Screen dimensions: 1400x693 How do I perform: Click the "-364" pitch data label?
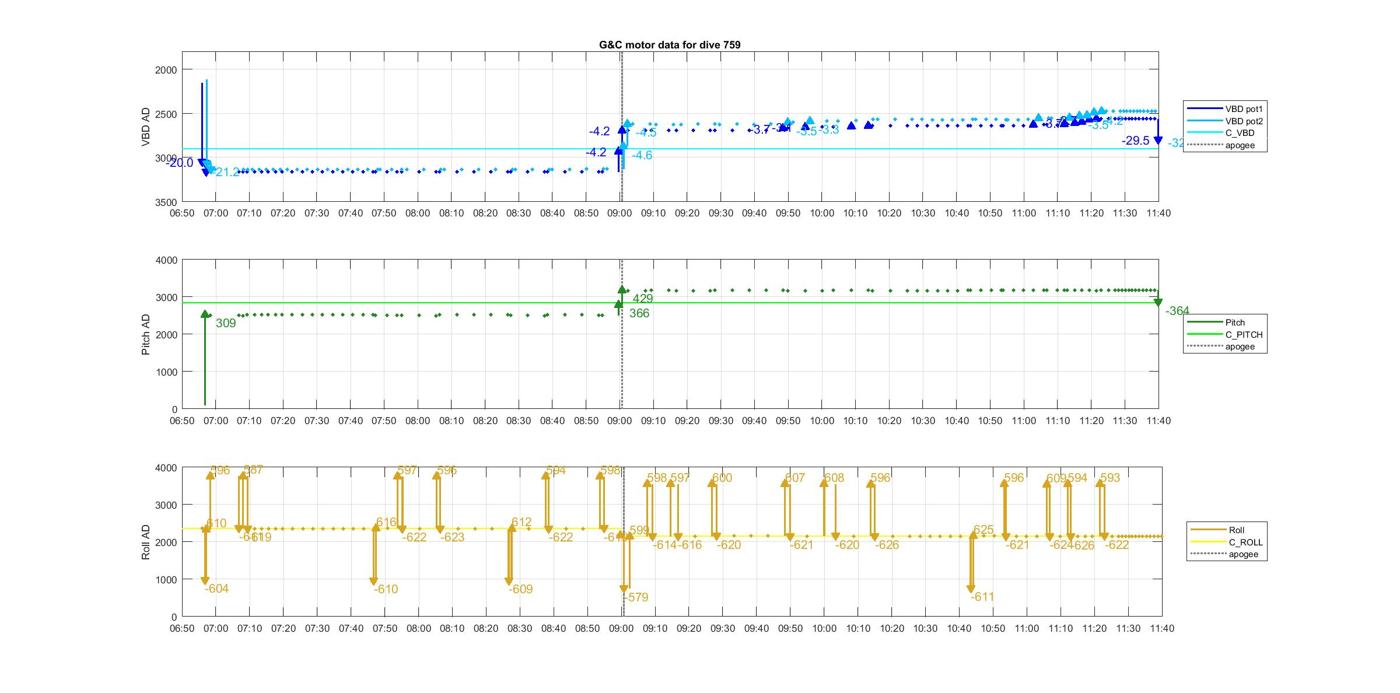[x=1177, y=312]
